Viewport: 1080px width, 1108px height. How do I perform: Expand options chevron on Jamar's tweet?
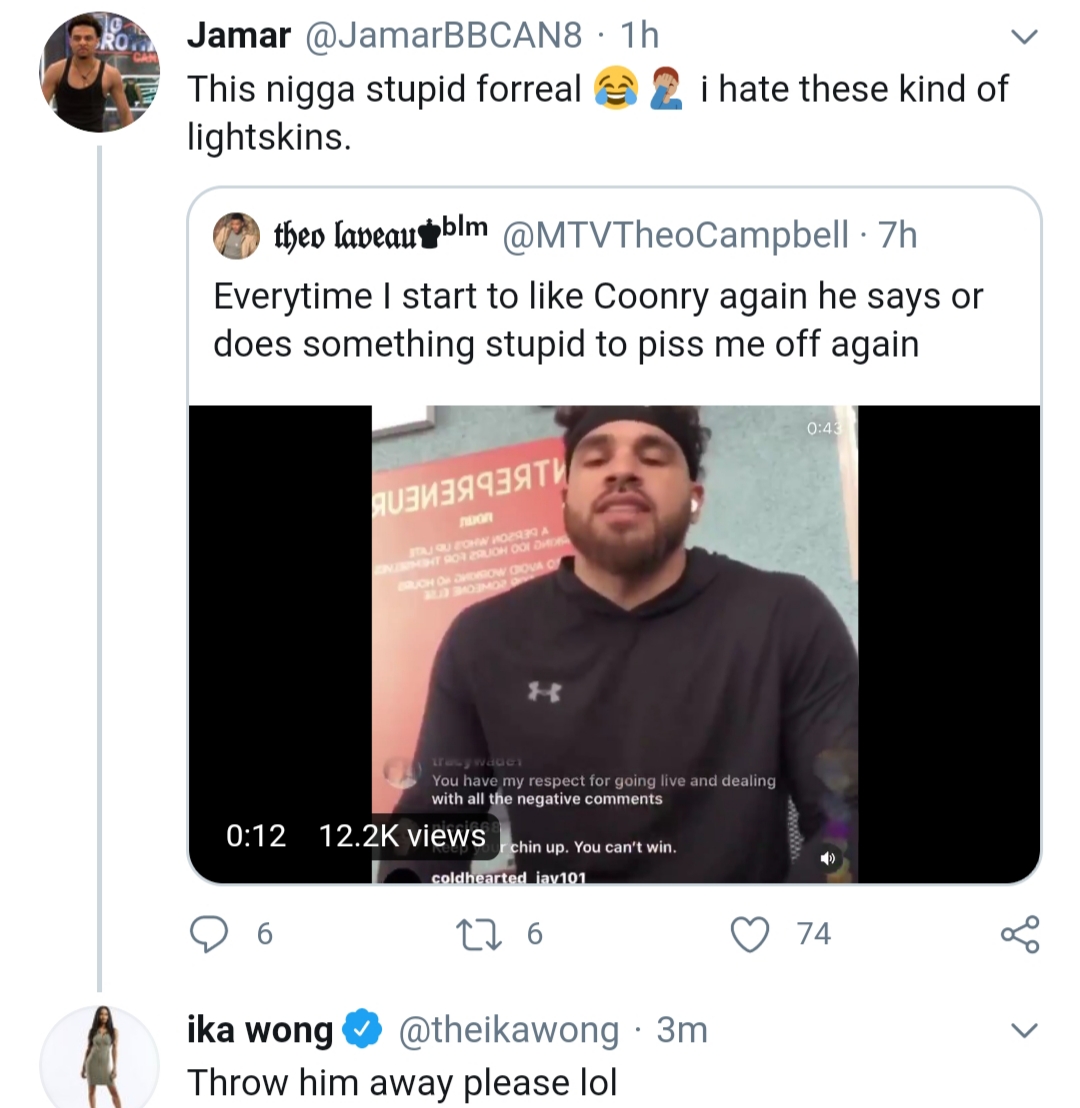(1024, 36)
